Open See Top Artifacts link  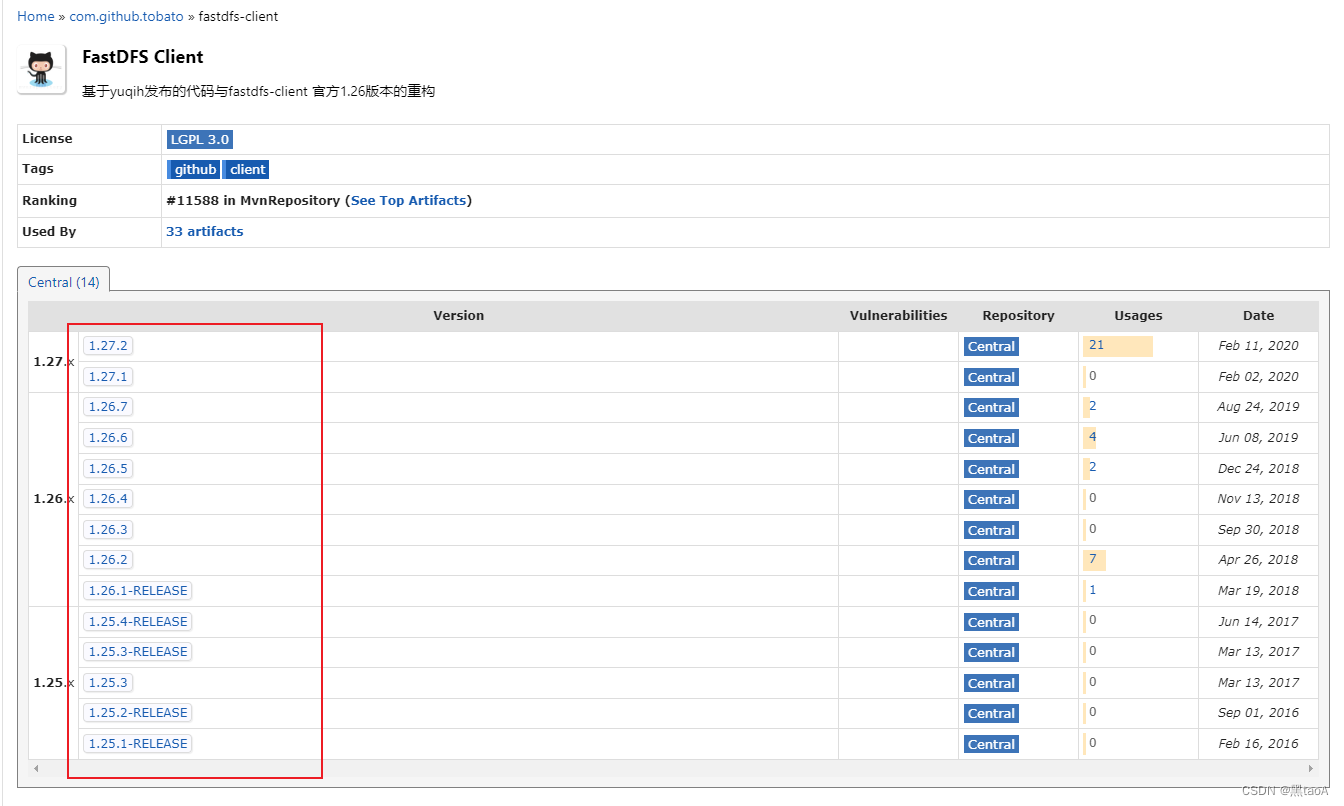pos(408,200)
